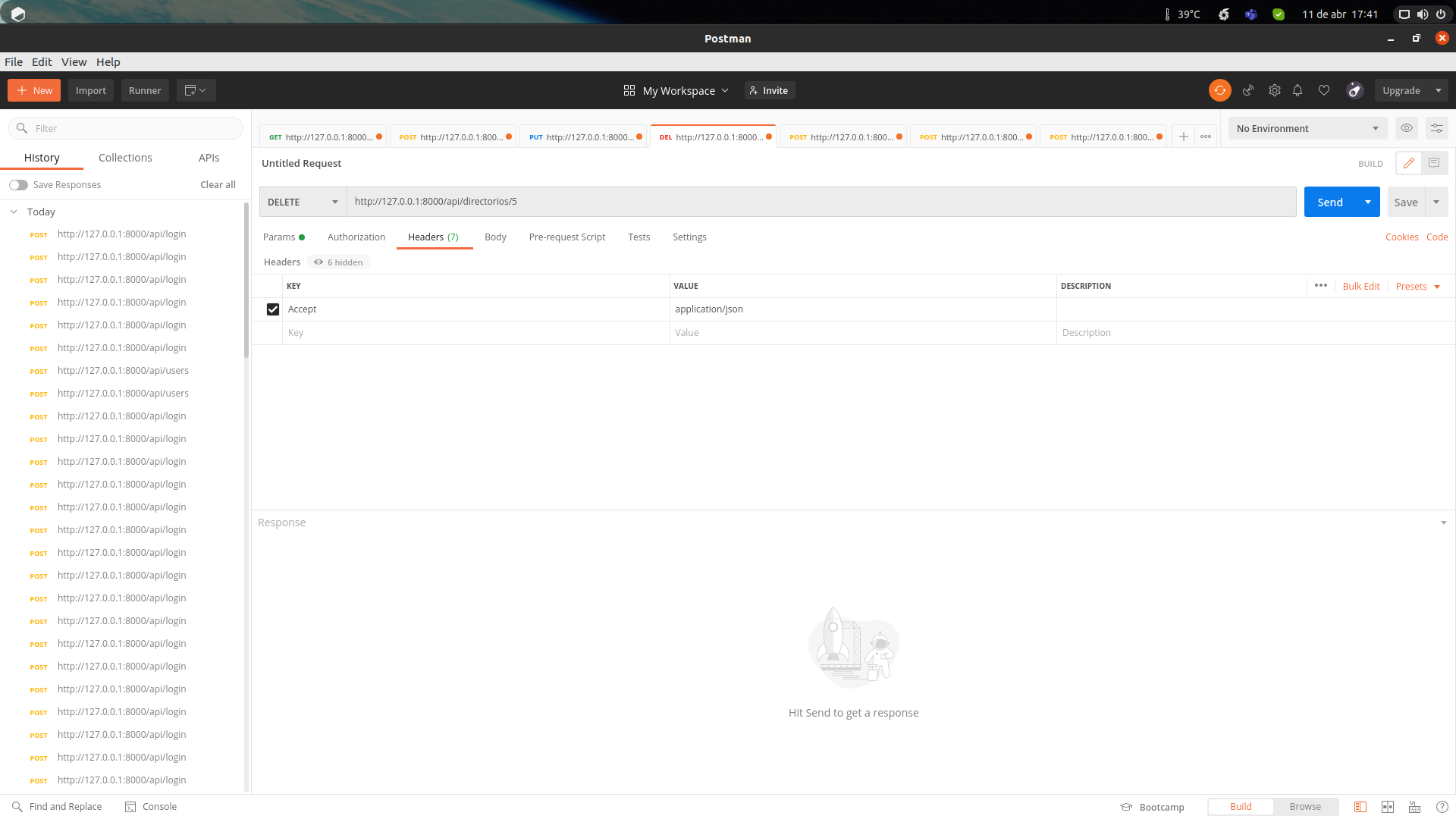Viewport: 1456px width, 819px height.
Task: Enable the Save Responses toggle
Action: [19, 184]
